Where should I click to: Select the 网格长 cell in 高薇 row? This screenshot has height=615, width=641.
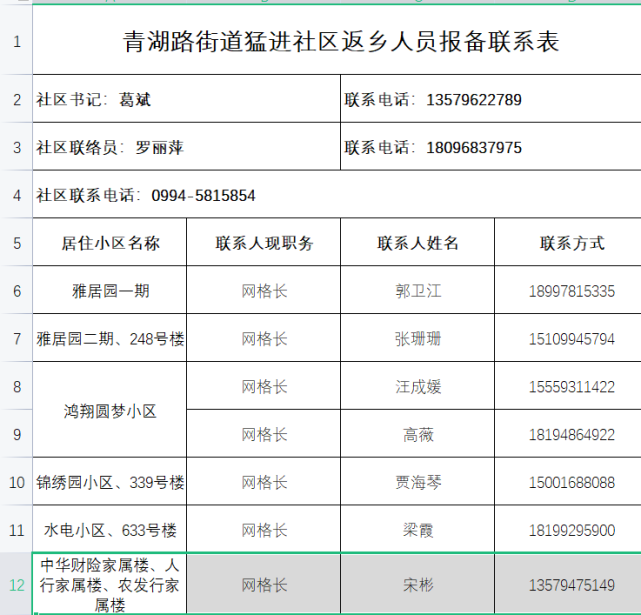point(264,434)
